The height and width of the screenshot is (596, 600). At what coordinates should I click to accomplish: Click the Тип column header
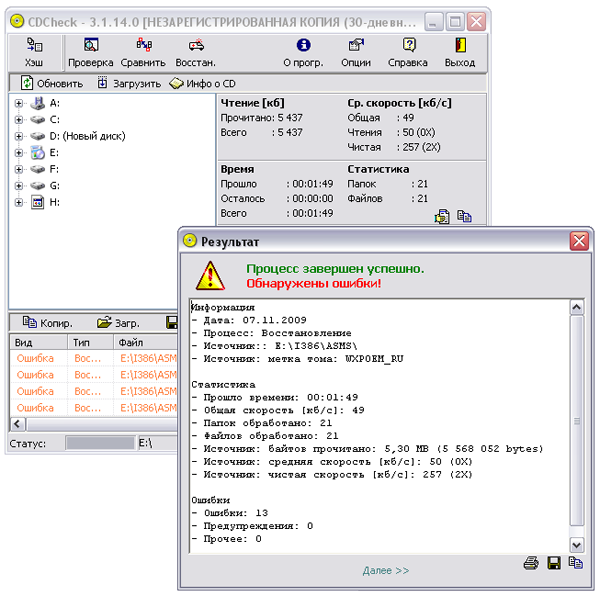90,342
